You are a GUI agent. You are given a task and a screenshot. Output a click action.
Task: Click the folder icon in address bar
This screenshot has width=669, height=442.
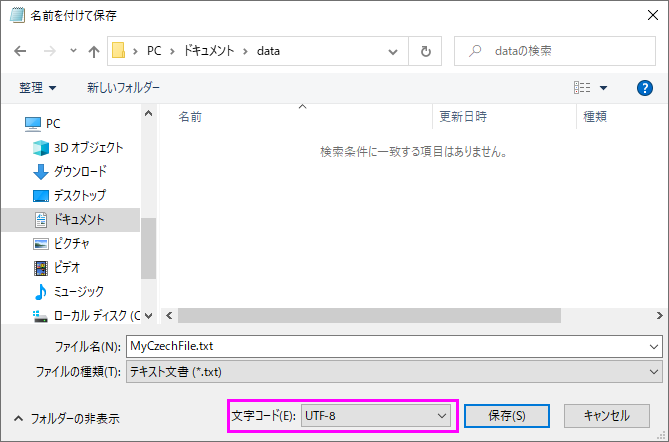119,51
